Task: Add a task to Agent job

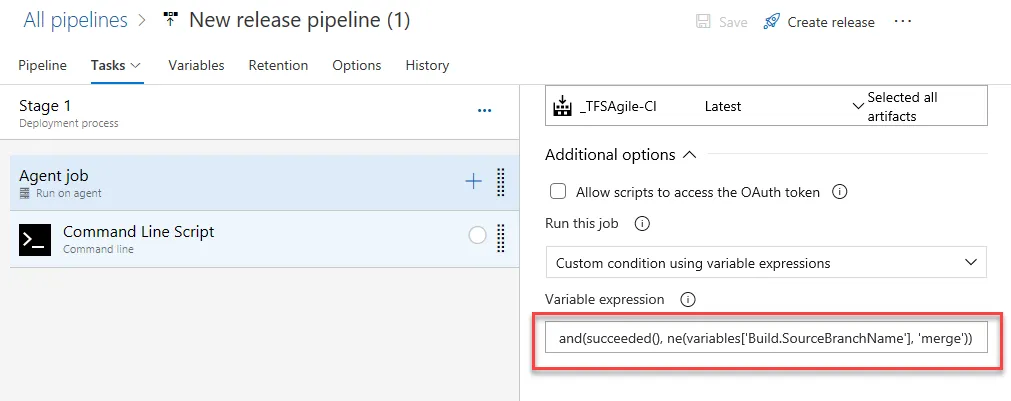Action: click(x=473, y=181)
